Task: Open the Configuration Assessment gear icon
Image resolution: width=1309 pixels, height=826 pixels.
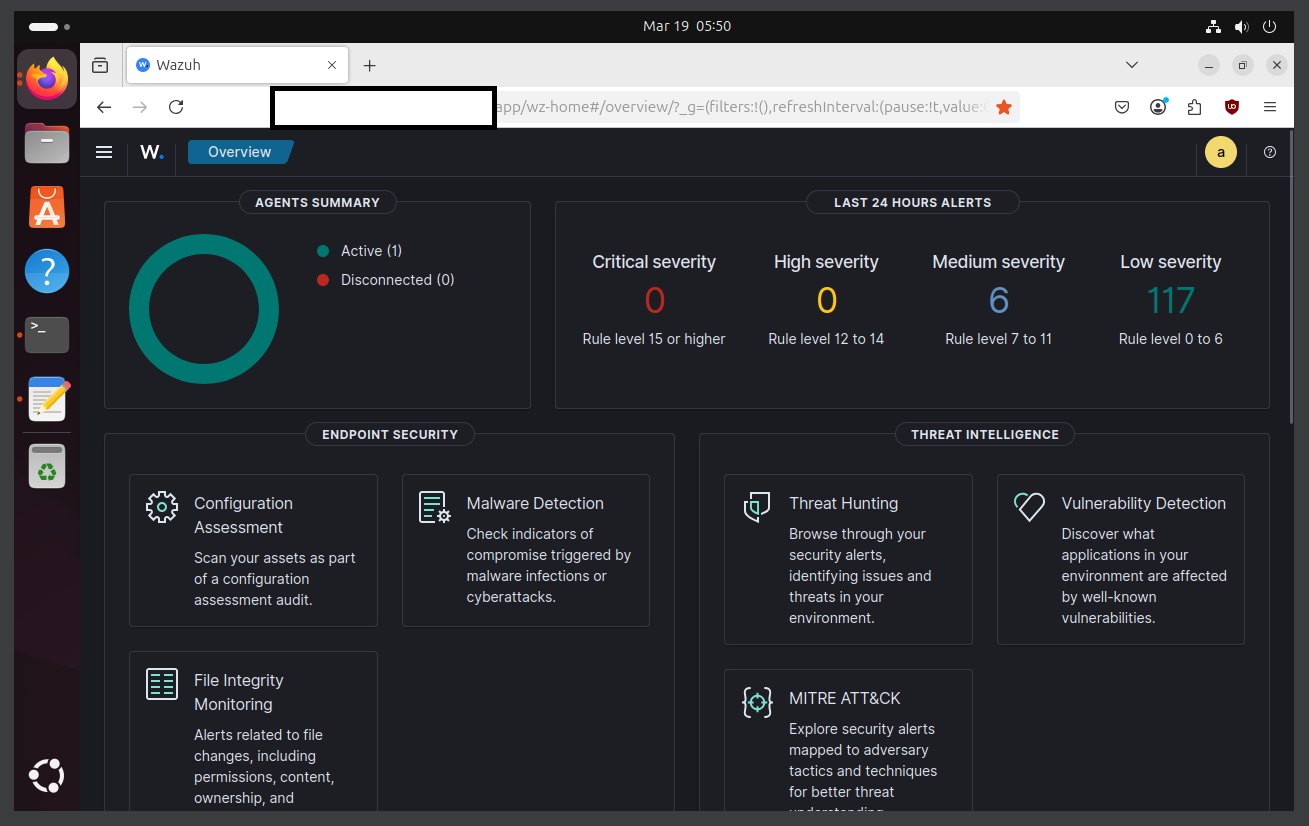Action: 162,507
